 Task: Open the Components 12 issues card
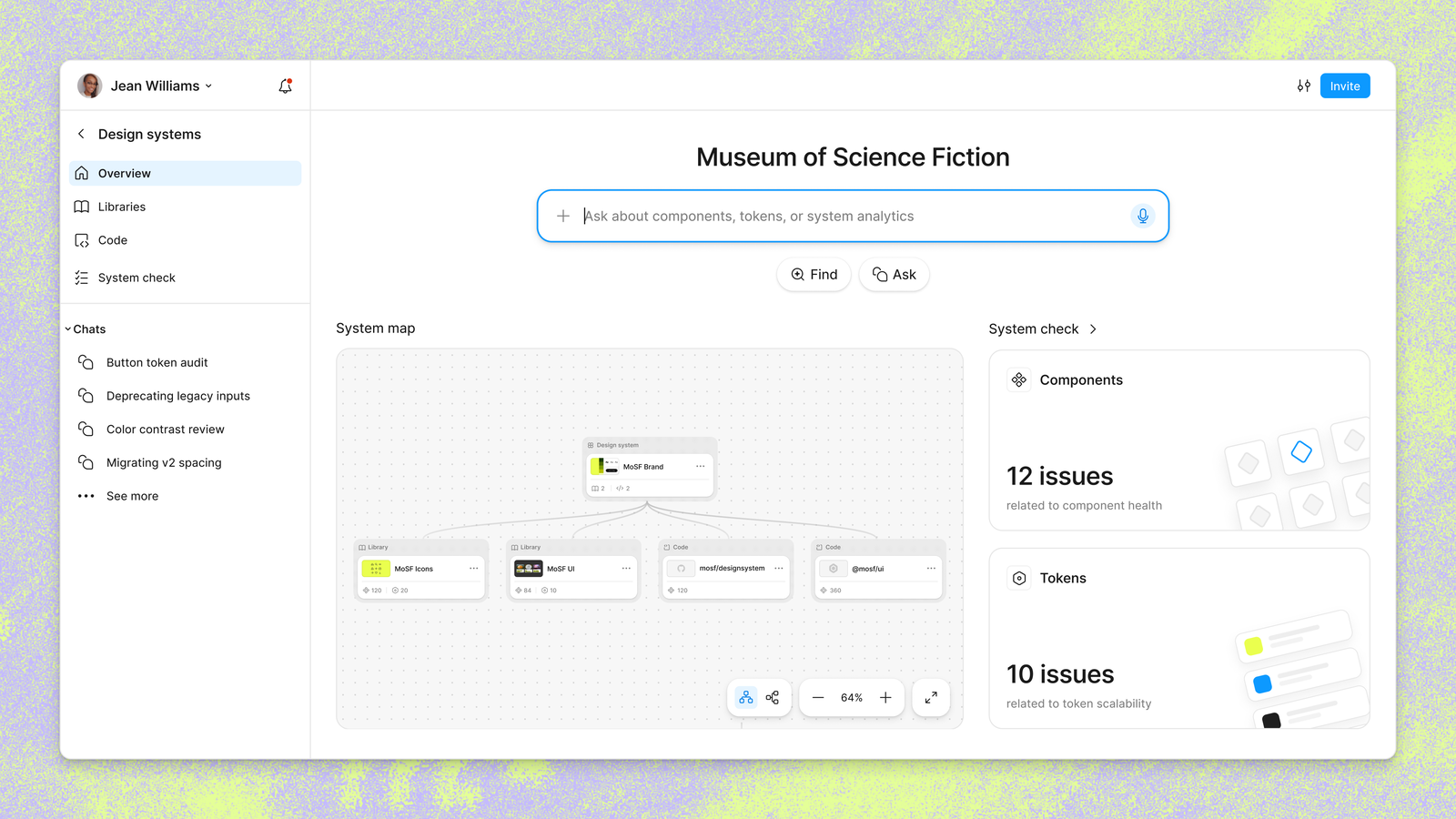[x=1179, y=440]
